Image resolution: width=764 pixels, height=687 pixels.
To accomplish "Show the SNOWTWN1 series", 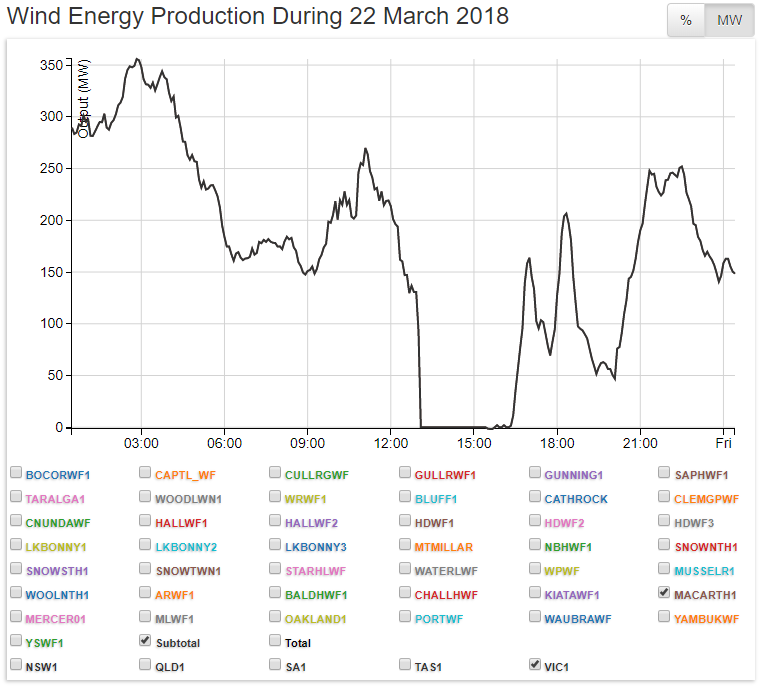I will tap(145, 569).
